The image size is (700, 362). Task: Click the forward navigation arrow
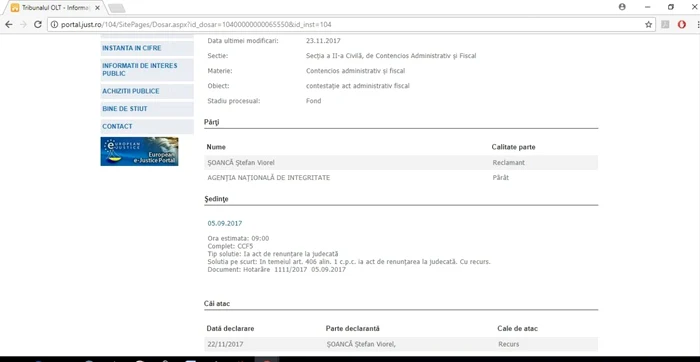[23, 25]
